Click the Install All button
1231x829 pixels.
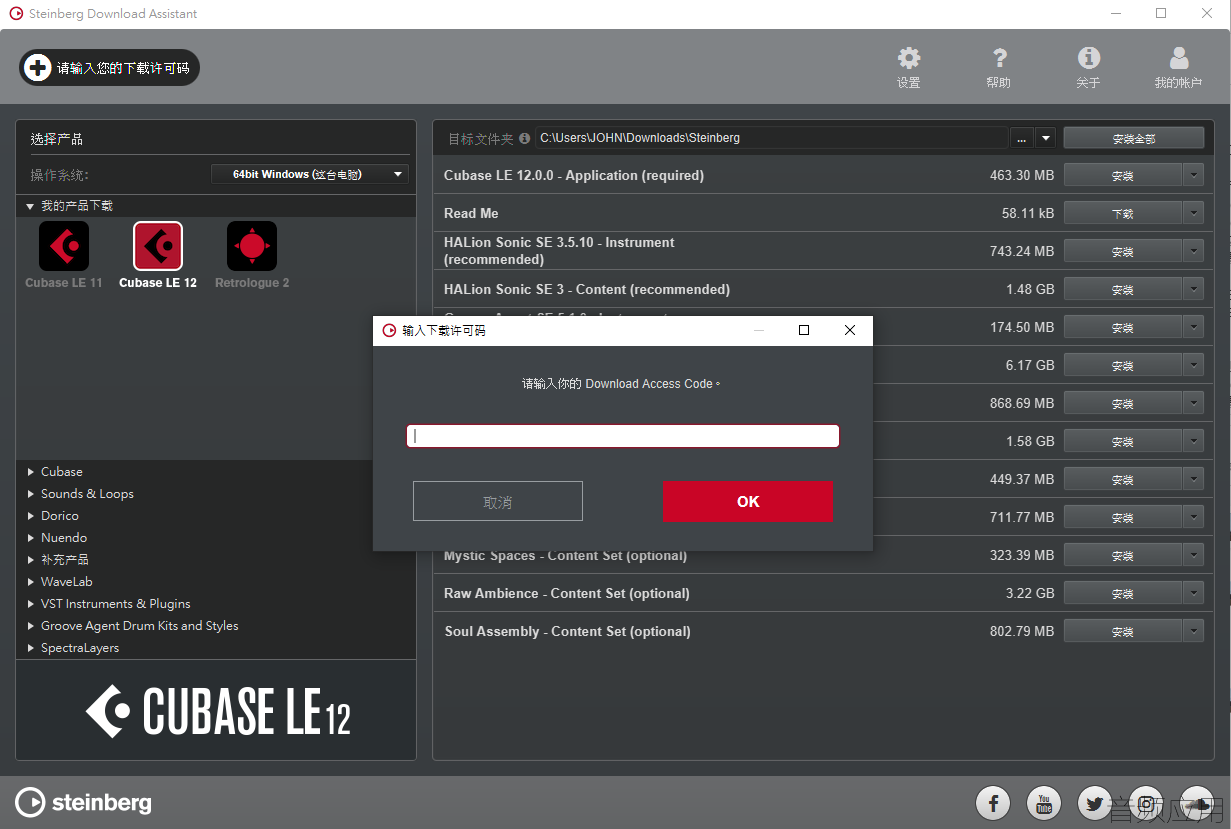point(1133,138)
